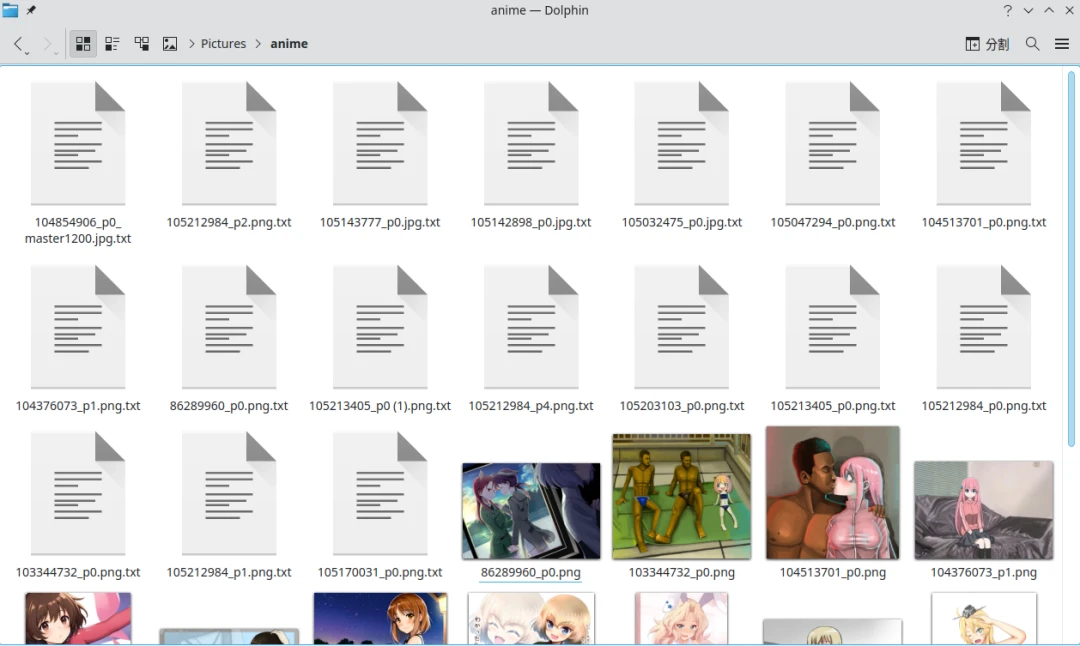Switch to Compact view mode

(112, 44)
